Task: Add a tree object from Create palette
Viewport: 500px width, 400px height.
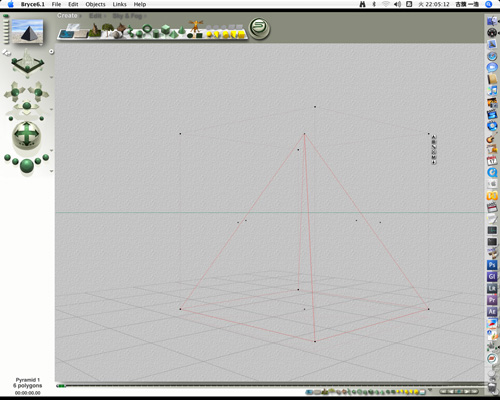Action: pos(107,29)
